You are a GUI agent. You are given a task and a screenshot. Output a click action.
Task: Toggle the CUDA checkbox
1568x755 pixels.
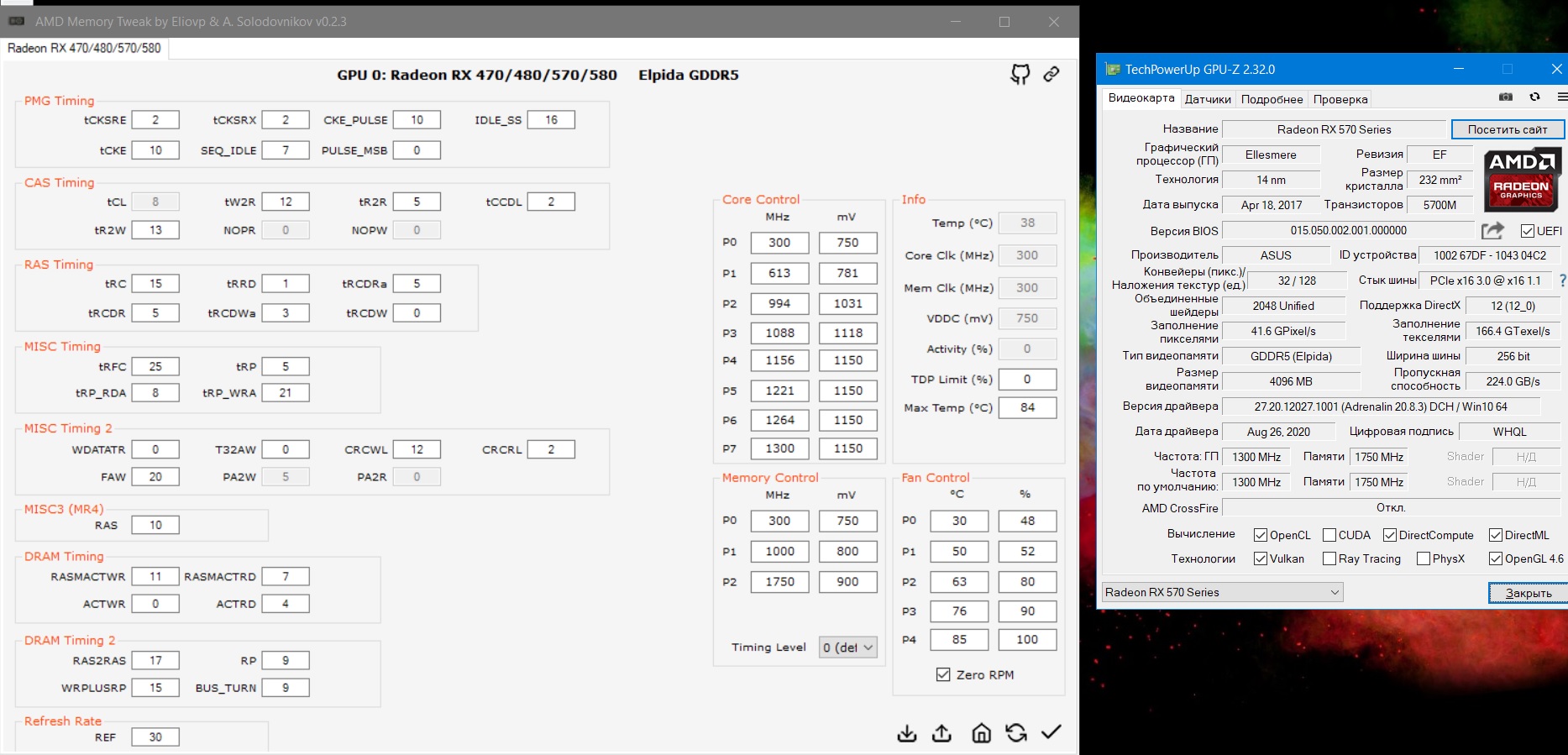click(x=1329, y=535)
